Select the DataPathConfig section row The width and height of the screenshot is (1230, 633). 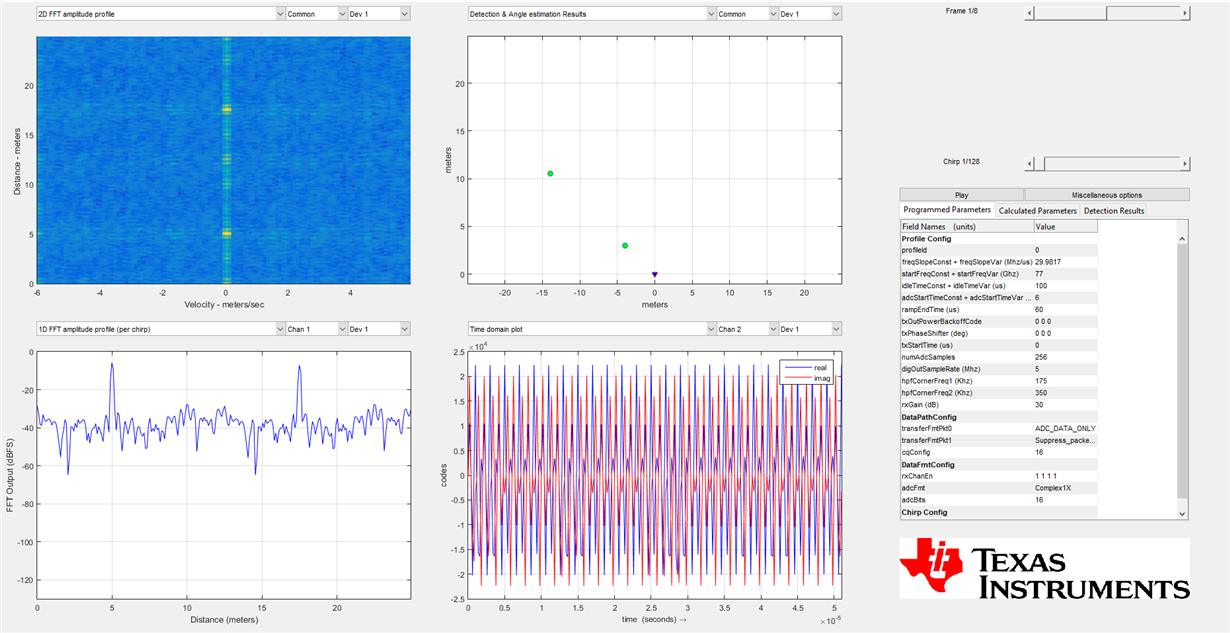click(999, 417)
